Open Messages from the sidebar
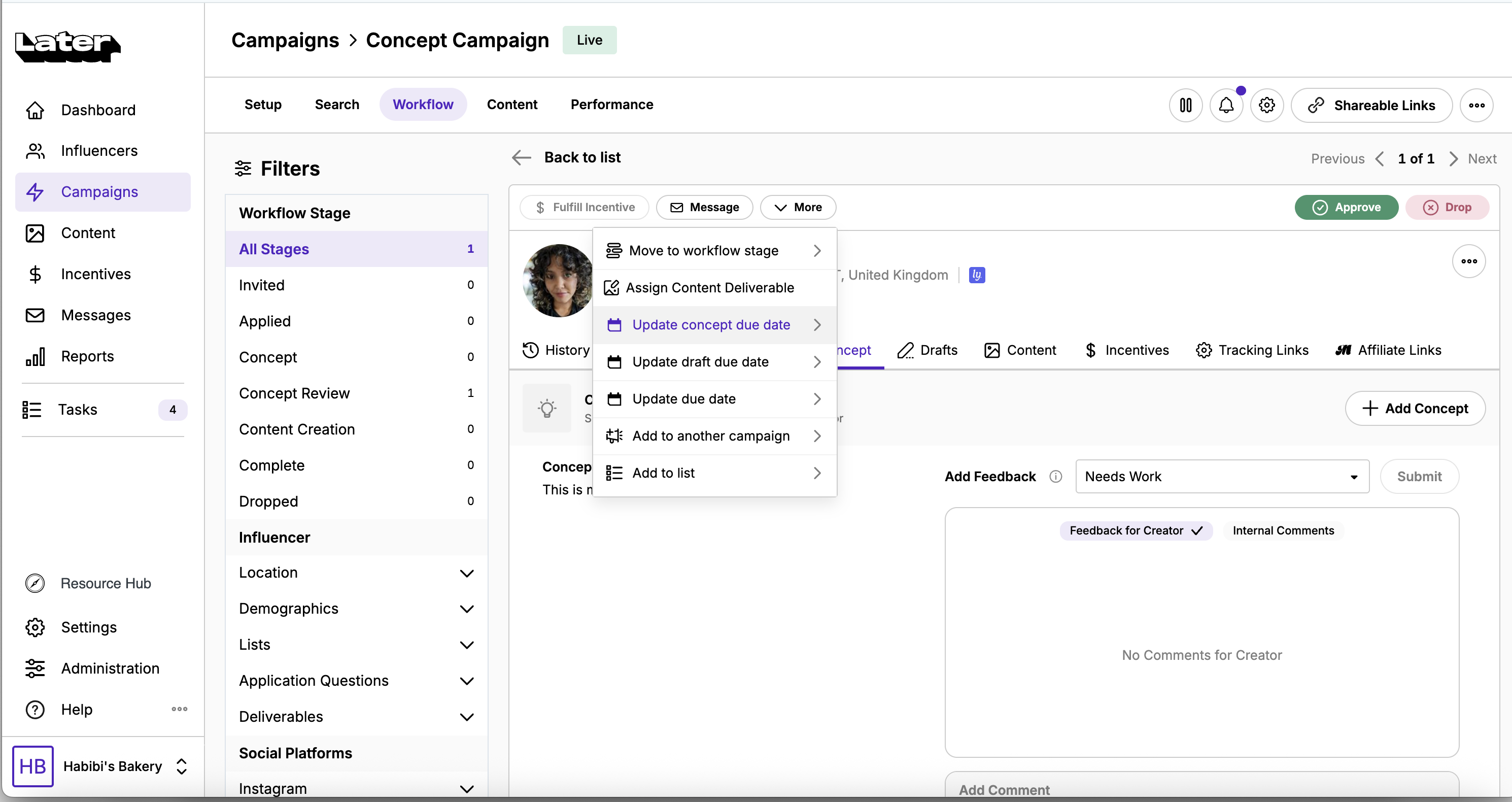The image size is (1512, 802). (x=102, y=315)
